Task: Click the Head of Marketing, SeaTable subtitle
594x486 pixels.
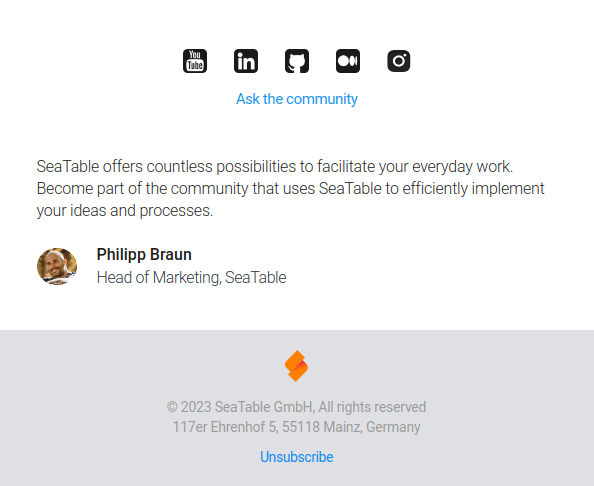Action: pos(191,278)
